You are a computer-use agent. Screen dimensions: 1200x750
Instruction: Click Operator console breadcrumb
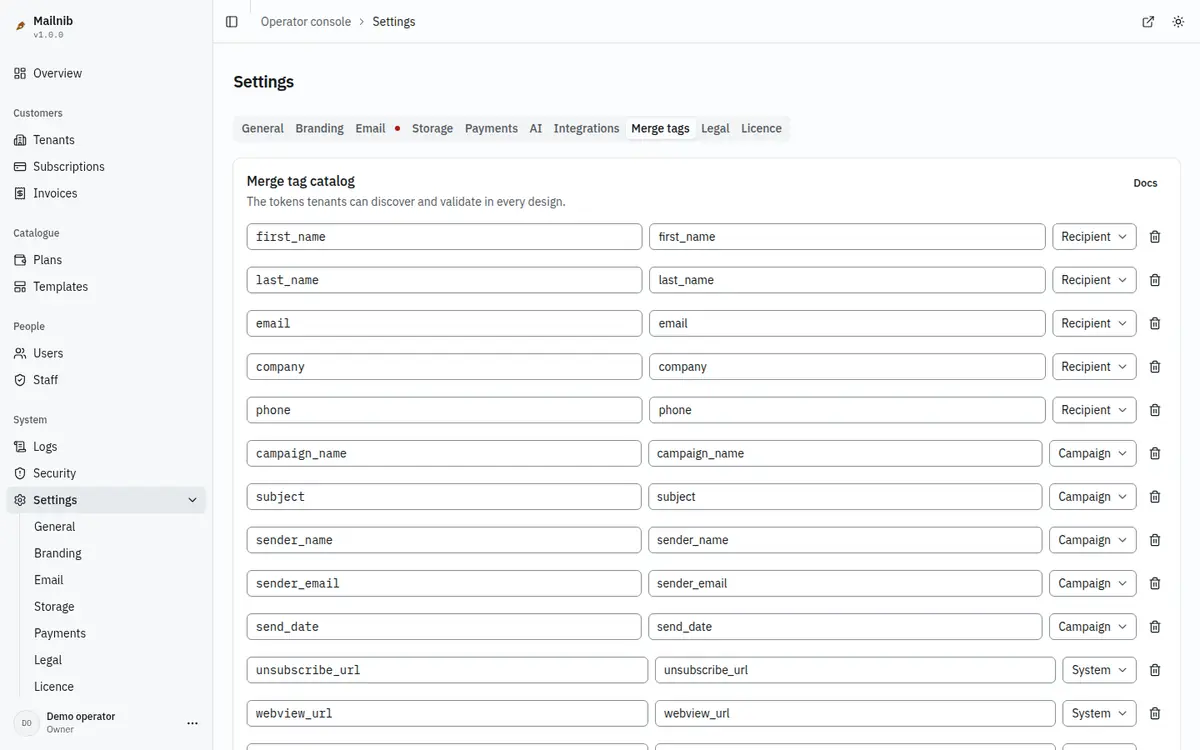click(x=306, y=22)
